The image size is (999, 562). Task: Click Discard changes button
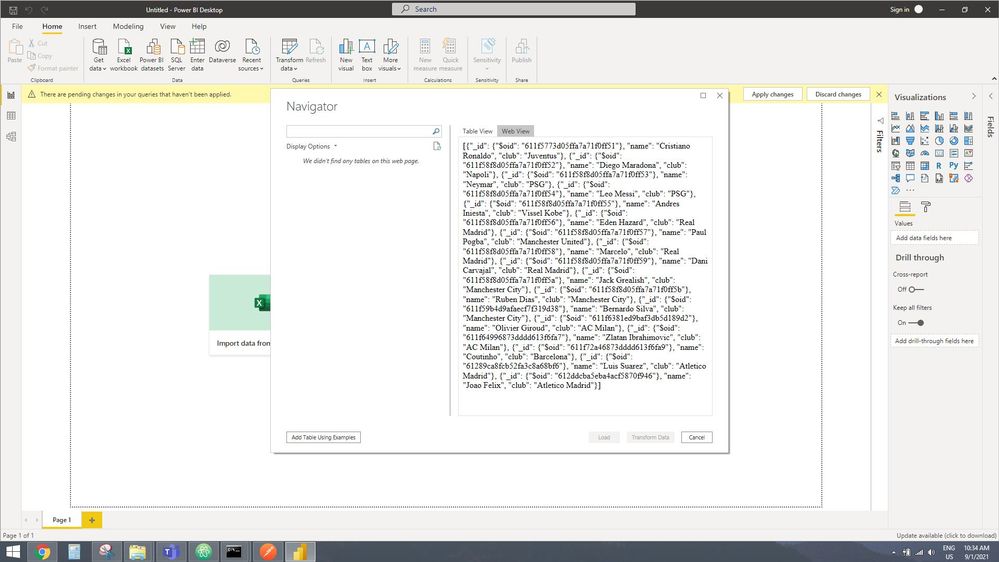838,94
